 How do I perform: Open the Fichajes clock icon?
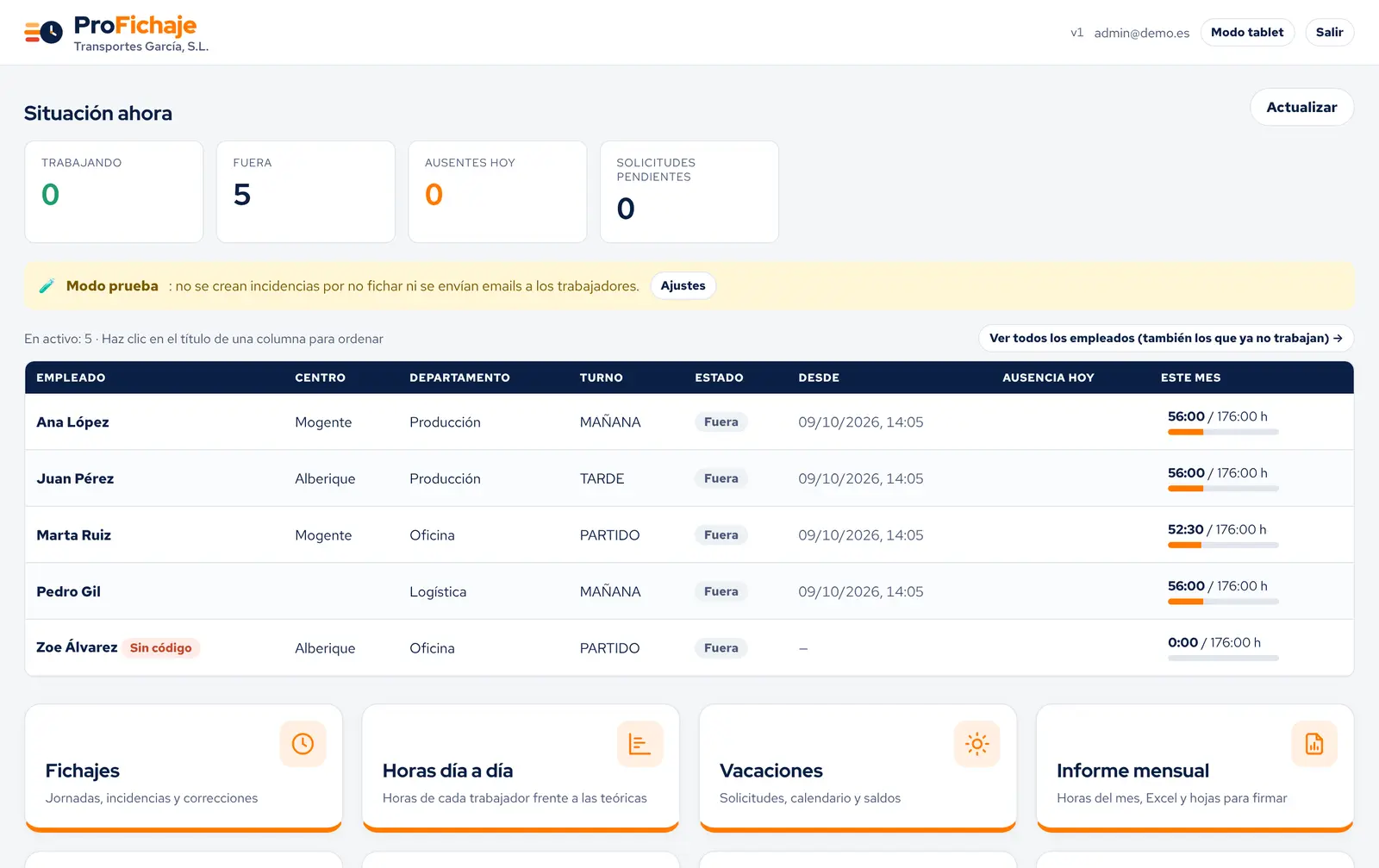pos(303,744)
